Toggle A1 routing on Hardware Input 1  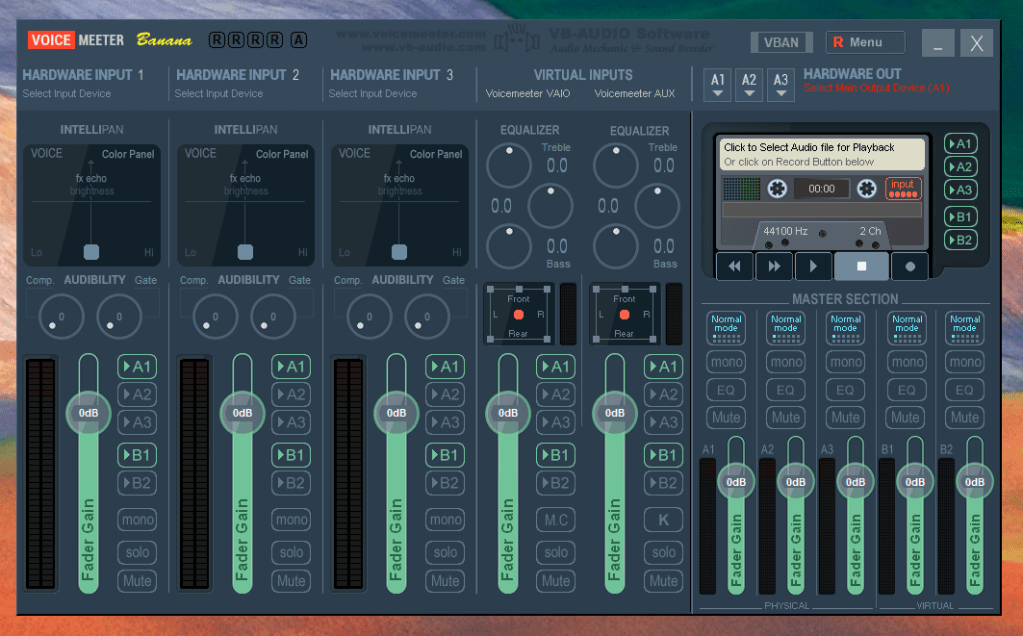[137, 367]
